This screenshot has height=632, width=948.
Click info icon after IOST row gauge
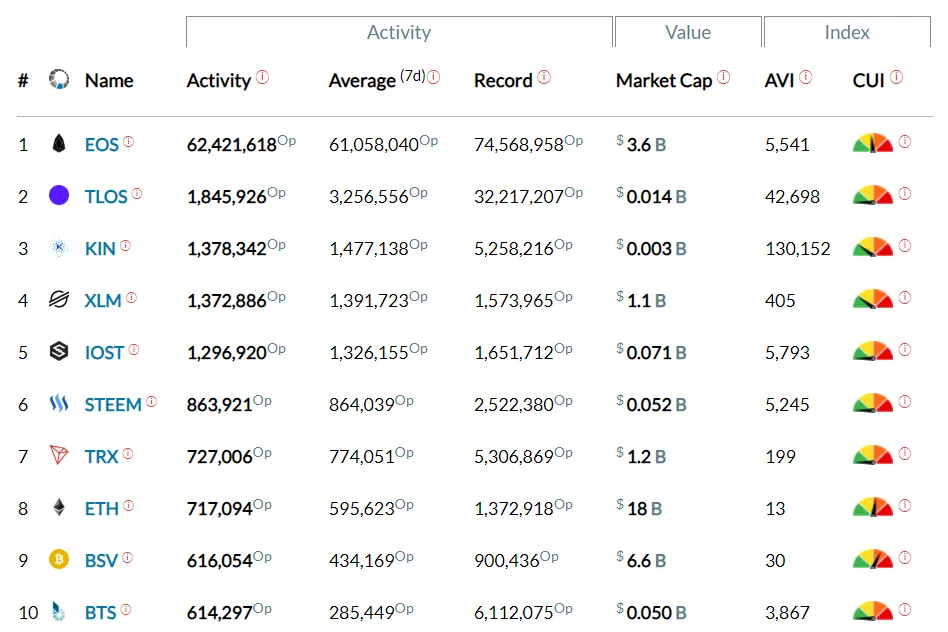coord(905,350)
